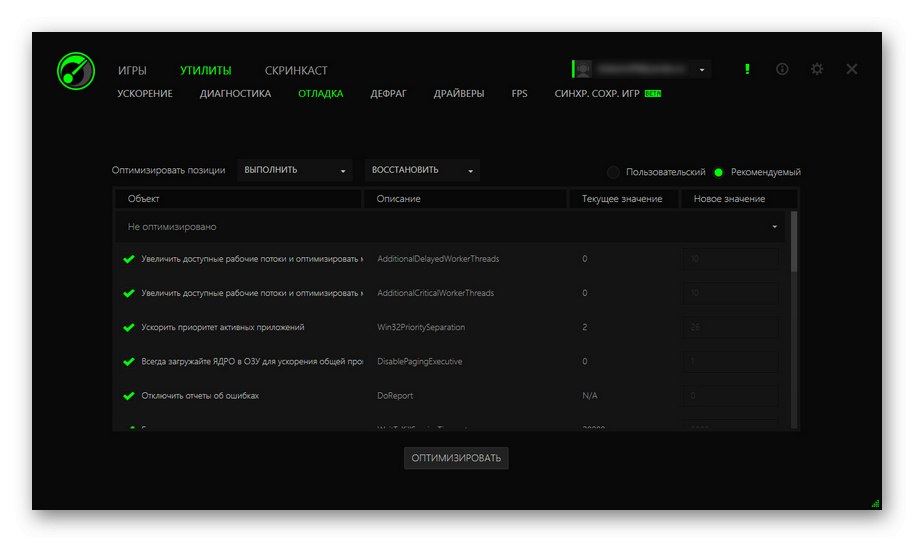
Task: Select the Пользовательский radio button
Action: tap(613, 172)
